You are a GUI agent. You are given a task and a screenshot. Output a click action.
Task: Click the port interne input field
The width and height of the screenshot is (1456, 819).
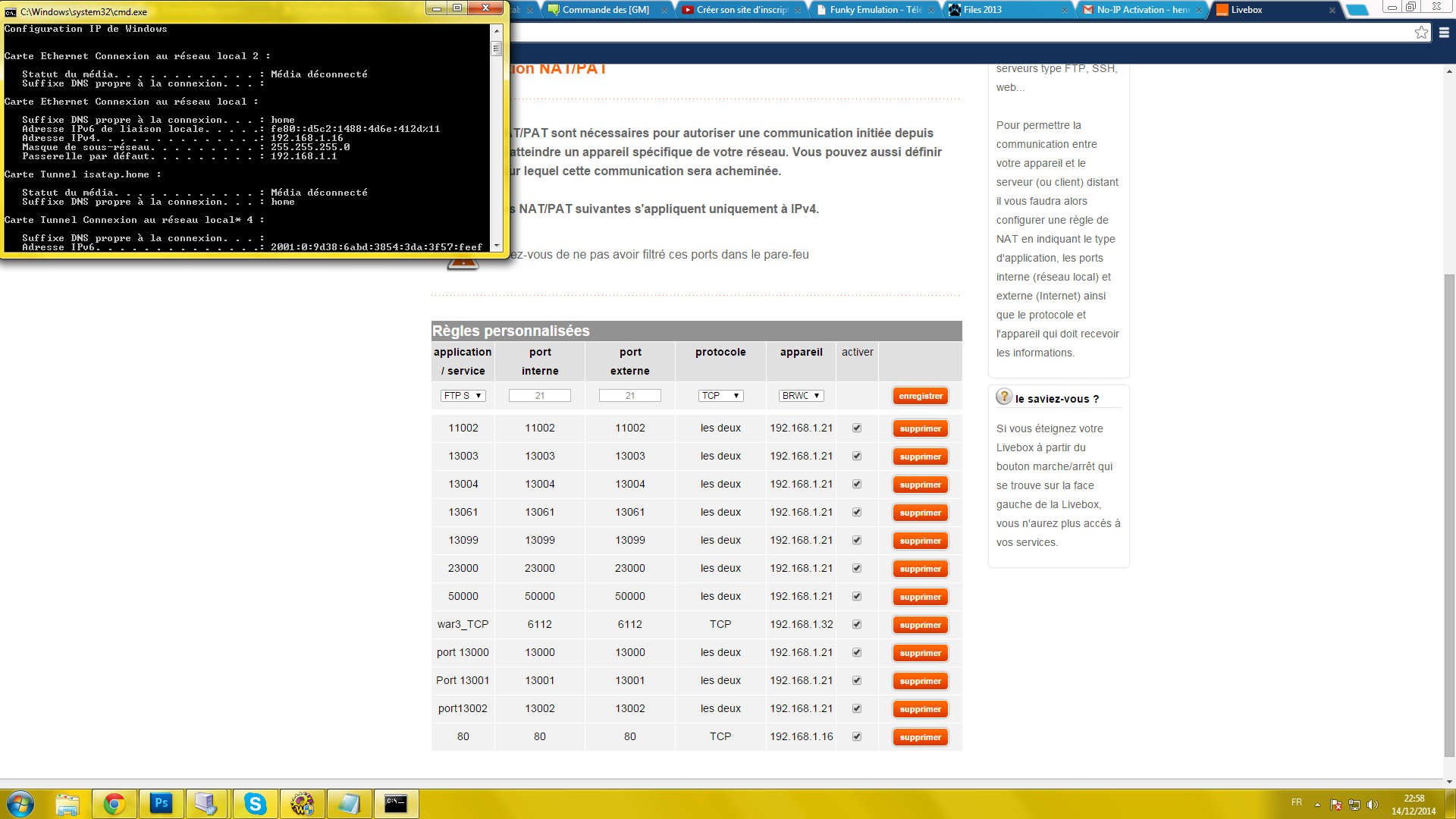[x=540, y=396]
